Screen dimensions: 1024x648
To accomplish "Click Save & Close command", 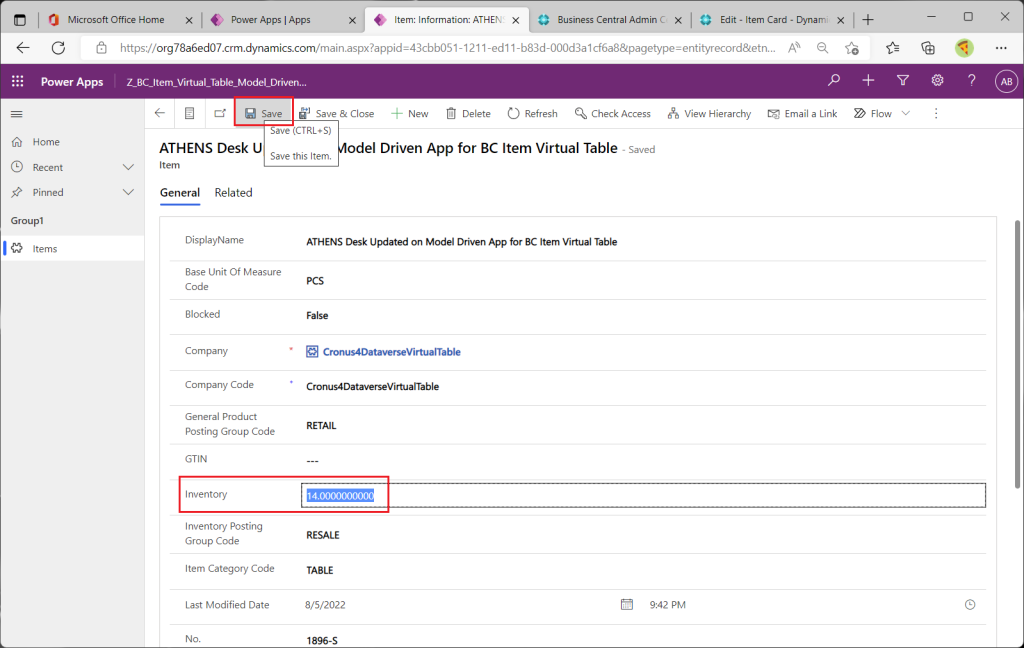I will (336, 113).
